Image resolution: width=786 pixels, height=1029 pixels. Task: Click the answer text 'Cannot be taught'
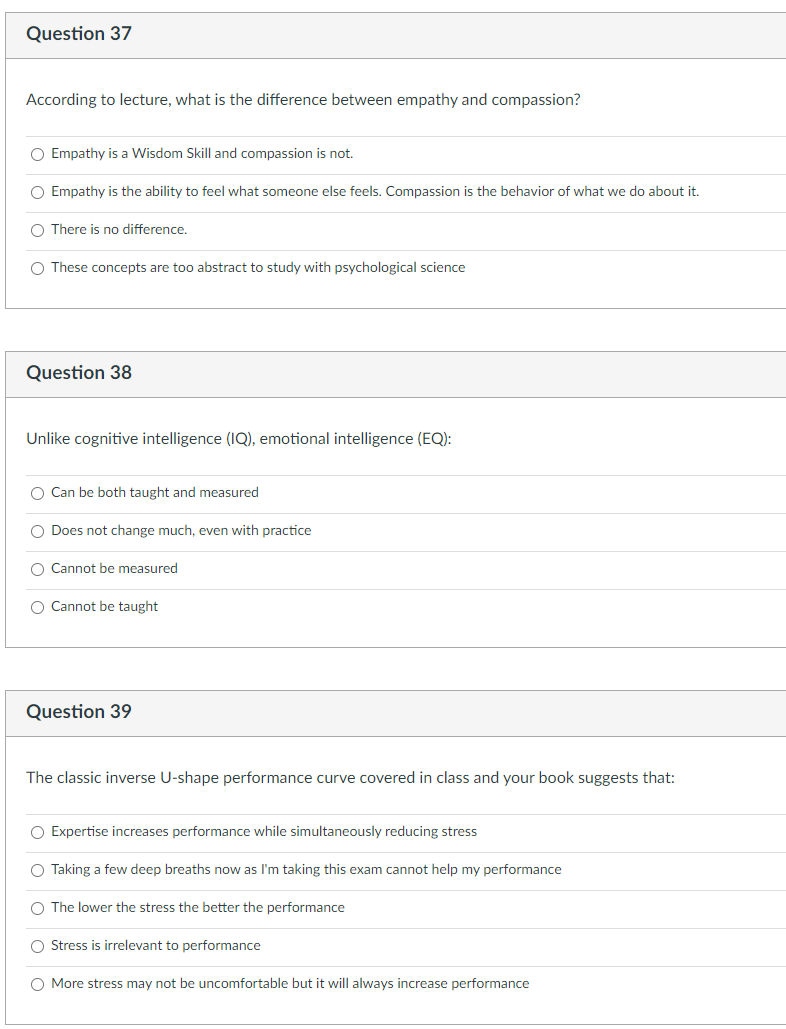point(103,607)
